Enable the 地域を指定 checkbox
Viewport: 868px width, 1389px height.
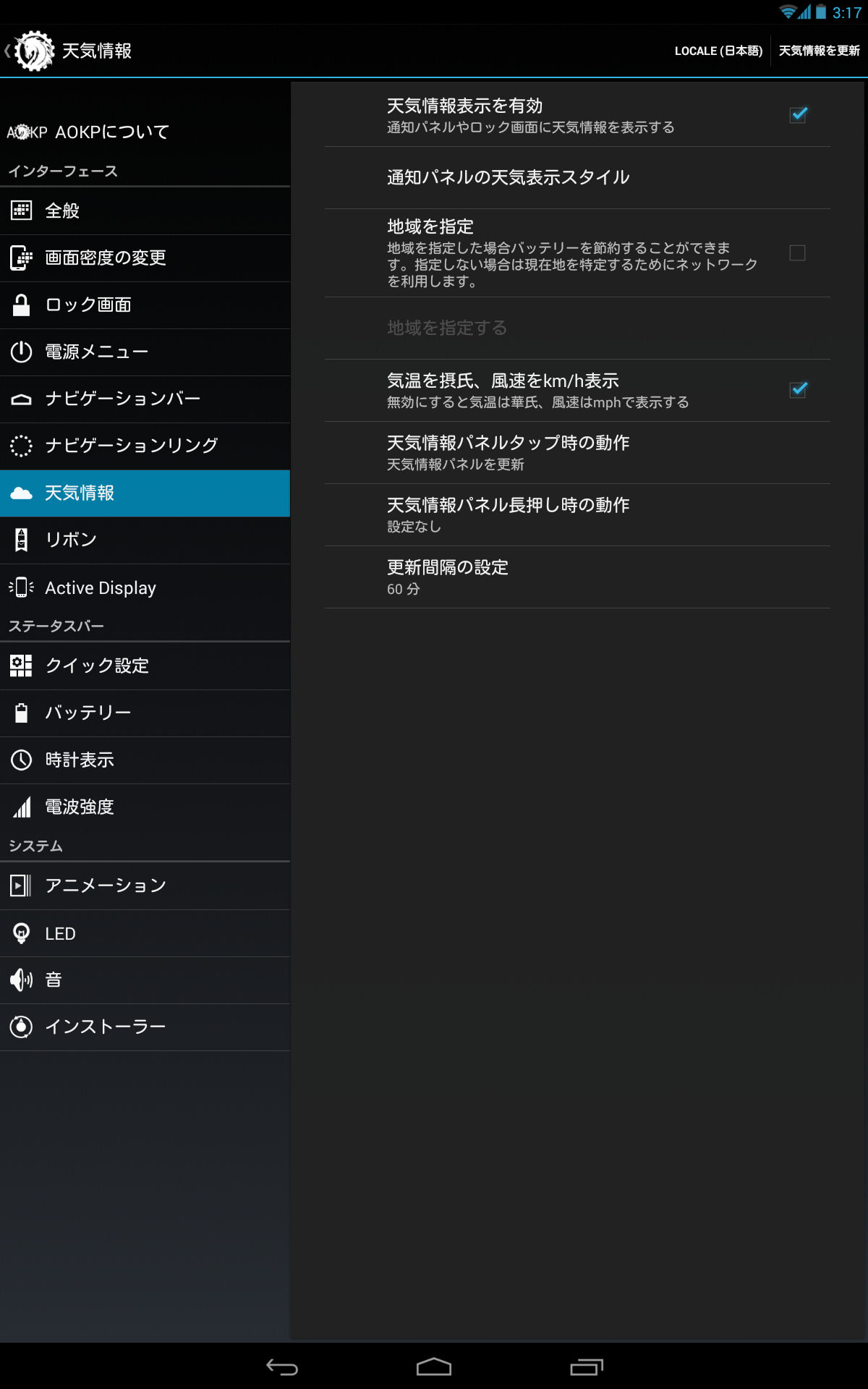coord(797,252)
